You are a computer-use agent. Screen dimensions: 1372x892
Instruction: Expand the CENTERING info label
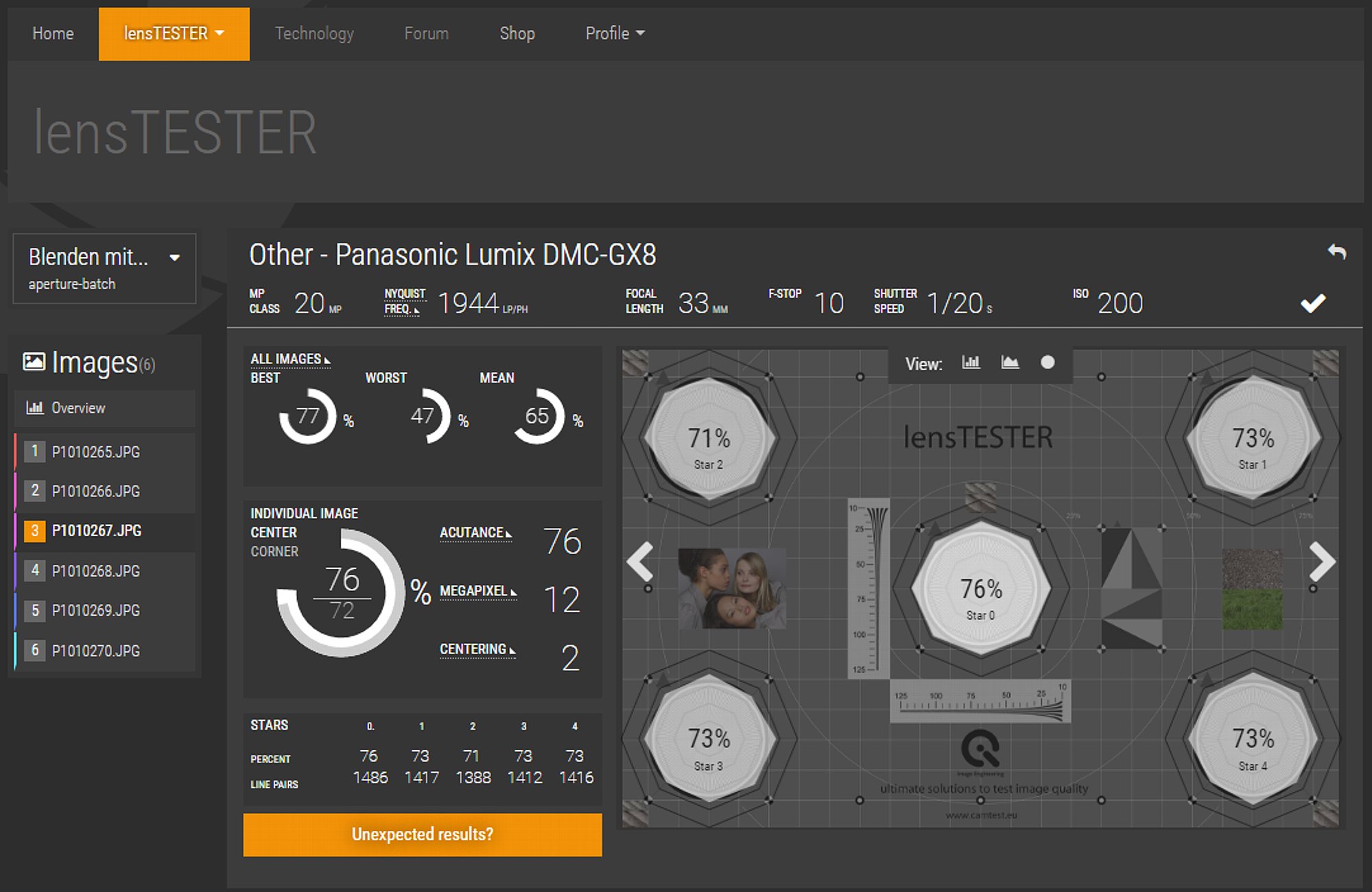[x=477, y=649]
